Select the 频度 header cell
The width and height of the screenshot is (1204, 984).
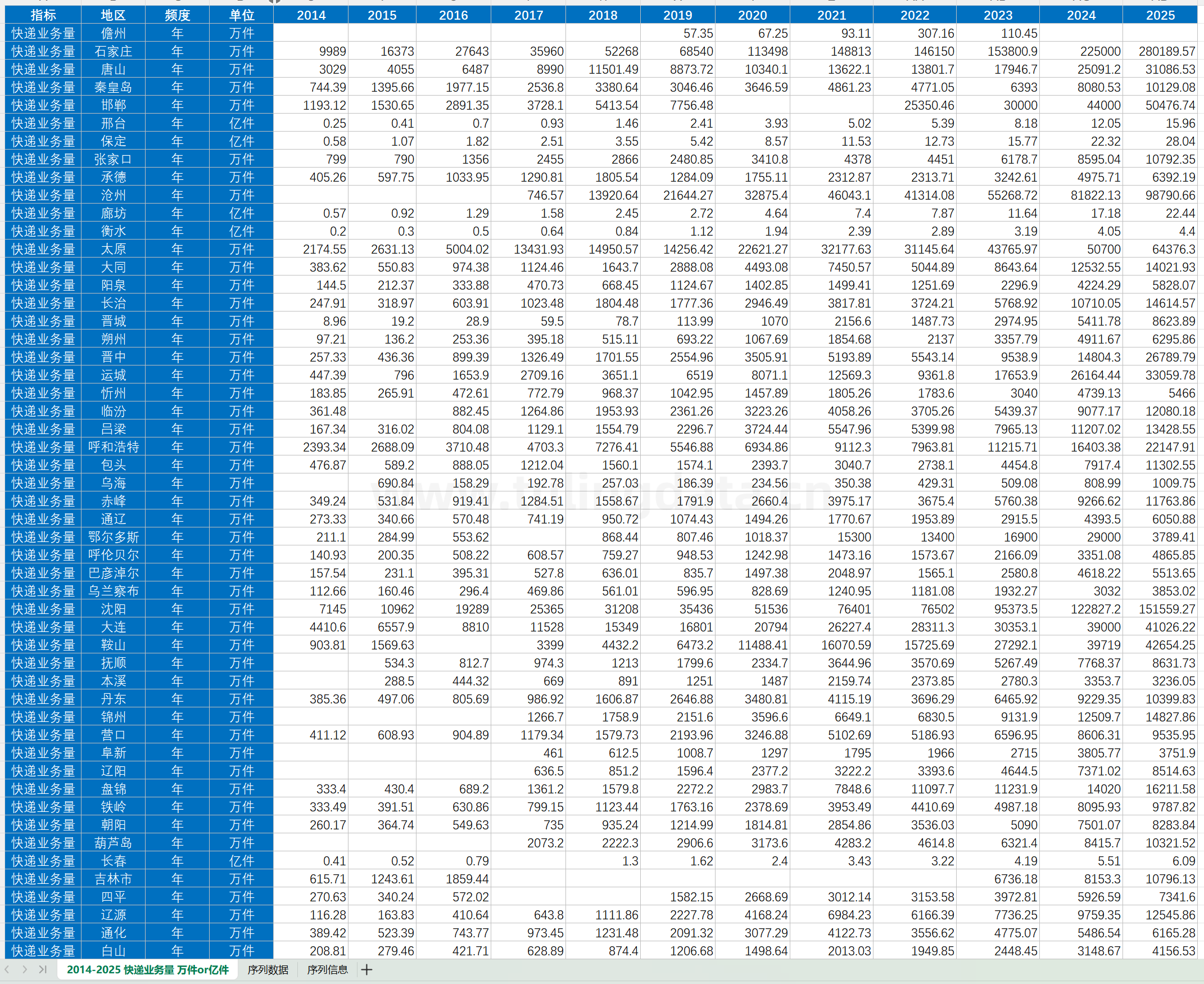pyautogui.click(x=178, y=15)
